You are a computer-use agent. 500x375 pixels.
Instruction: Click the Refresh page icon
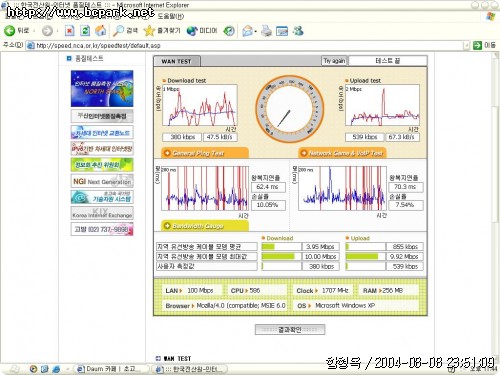click(85, 31)
